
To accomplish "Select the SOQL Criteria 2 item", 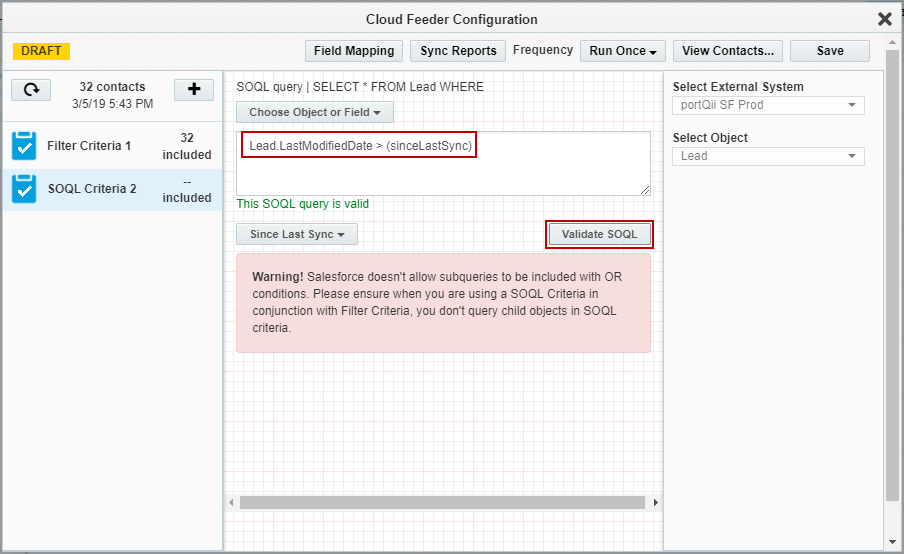I will [x=92, y=188].
